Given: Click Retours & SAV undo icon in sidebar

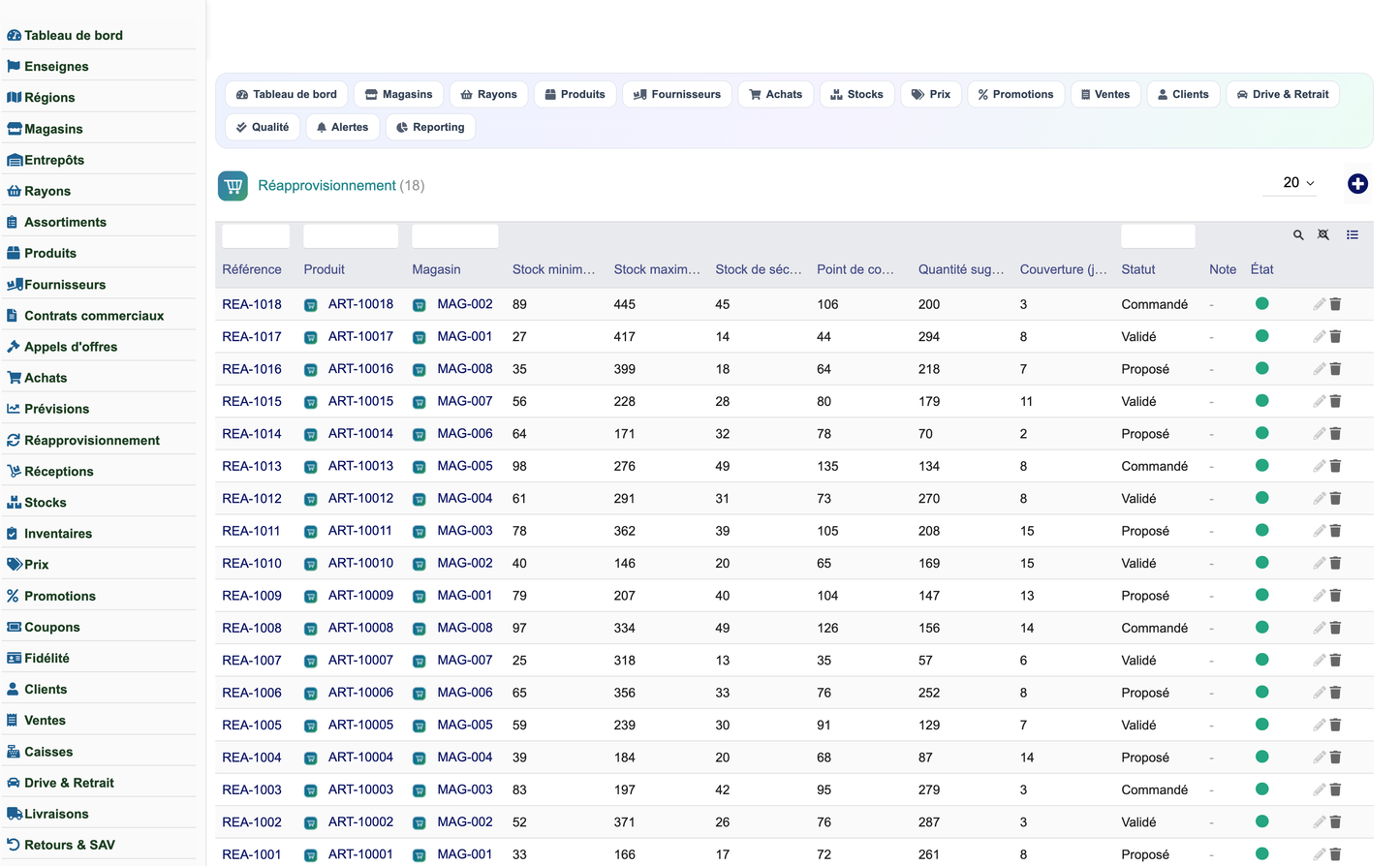Looking at the screenshot, I should pos(14,845).
